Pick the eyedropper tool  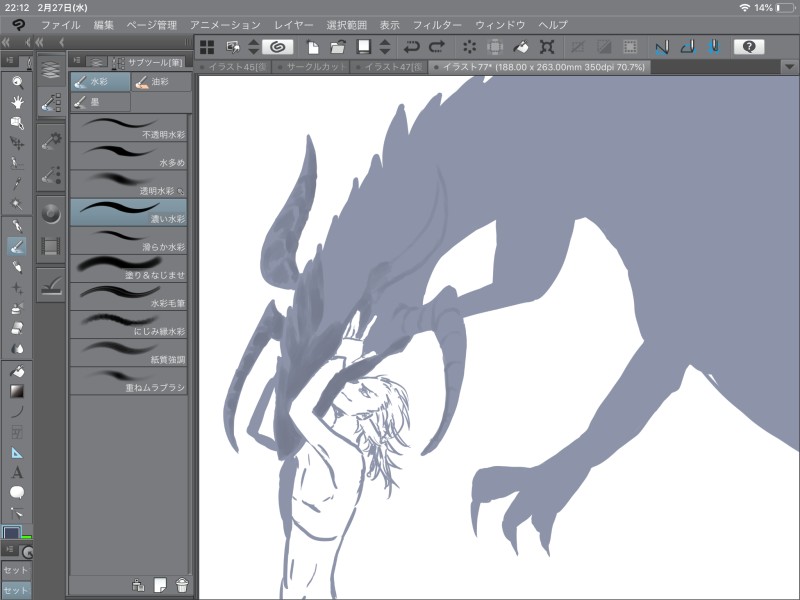tap(17, 183)
